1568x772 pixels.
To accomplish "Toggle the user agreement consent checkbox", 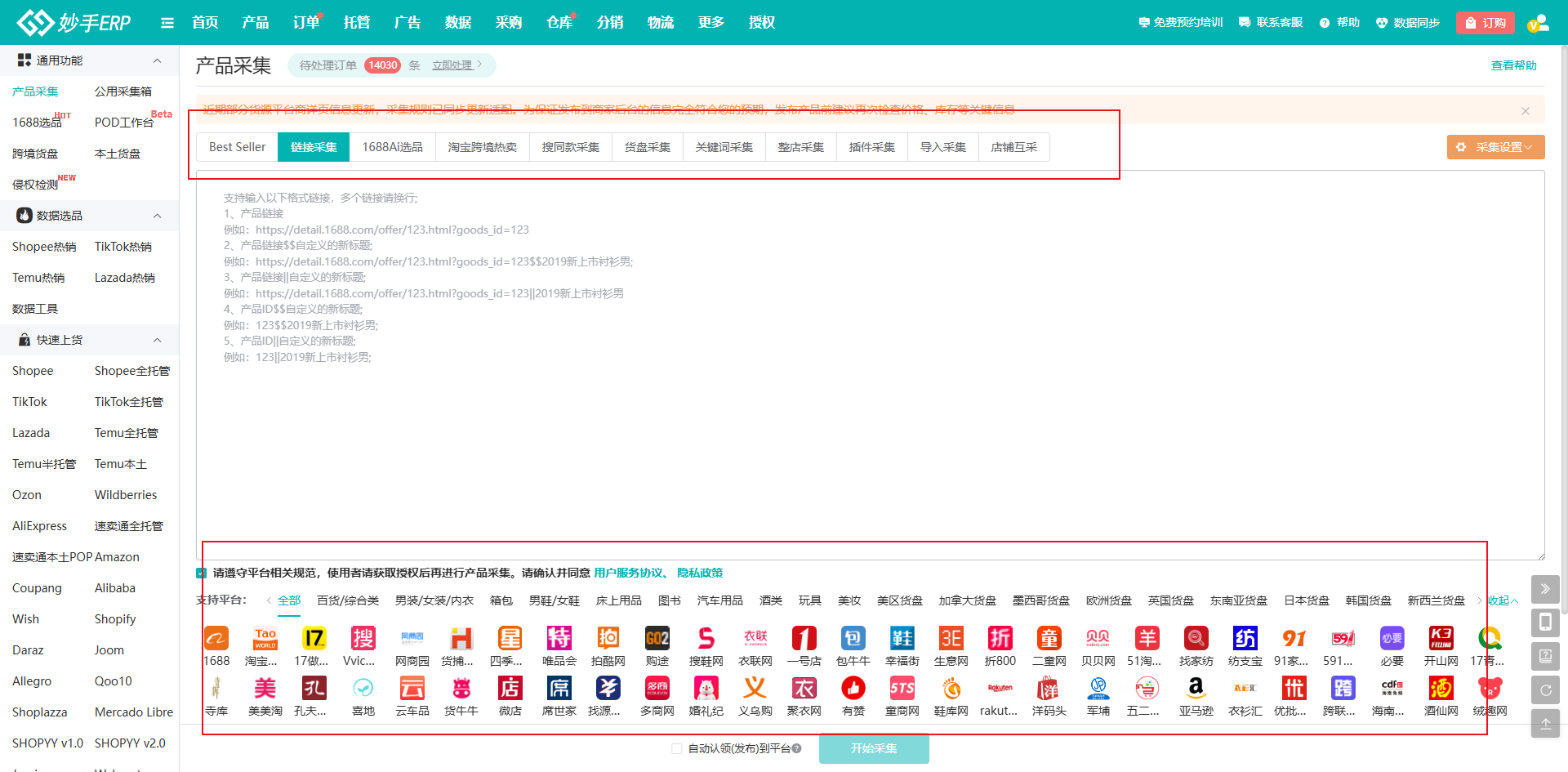I will coord(202,573).
